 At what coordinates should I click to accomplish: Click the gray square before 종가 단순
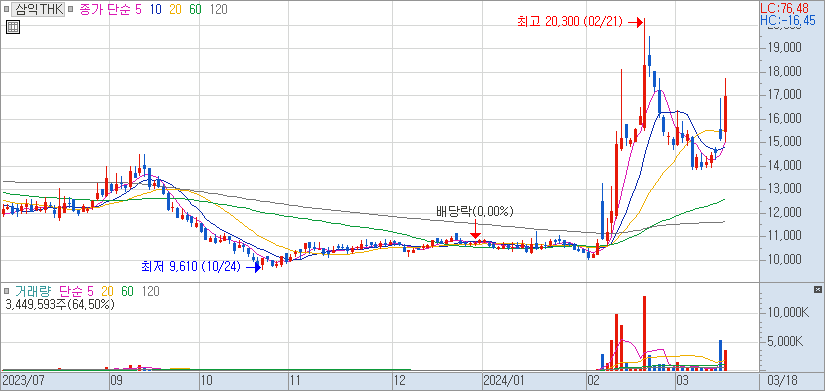click(71, 9)
